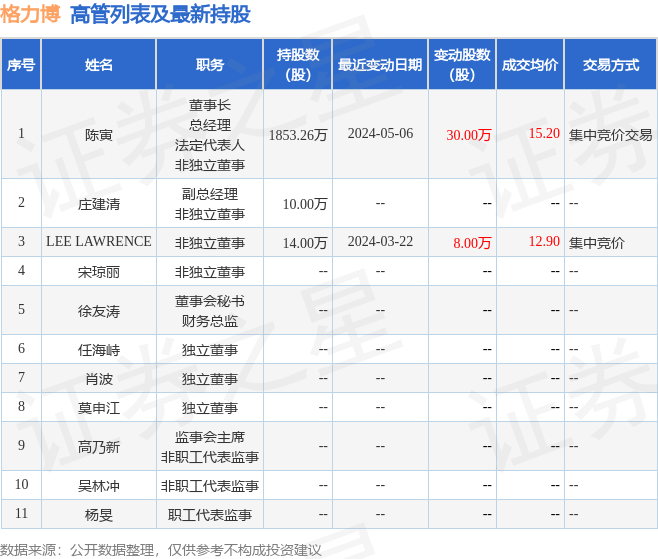Viewport: 658px width, 559px height.
Task: Click the name 陈寅
Action: [x=99, y=135]
